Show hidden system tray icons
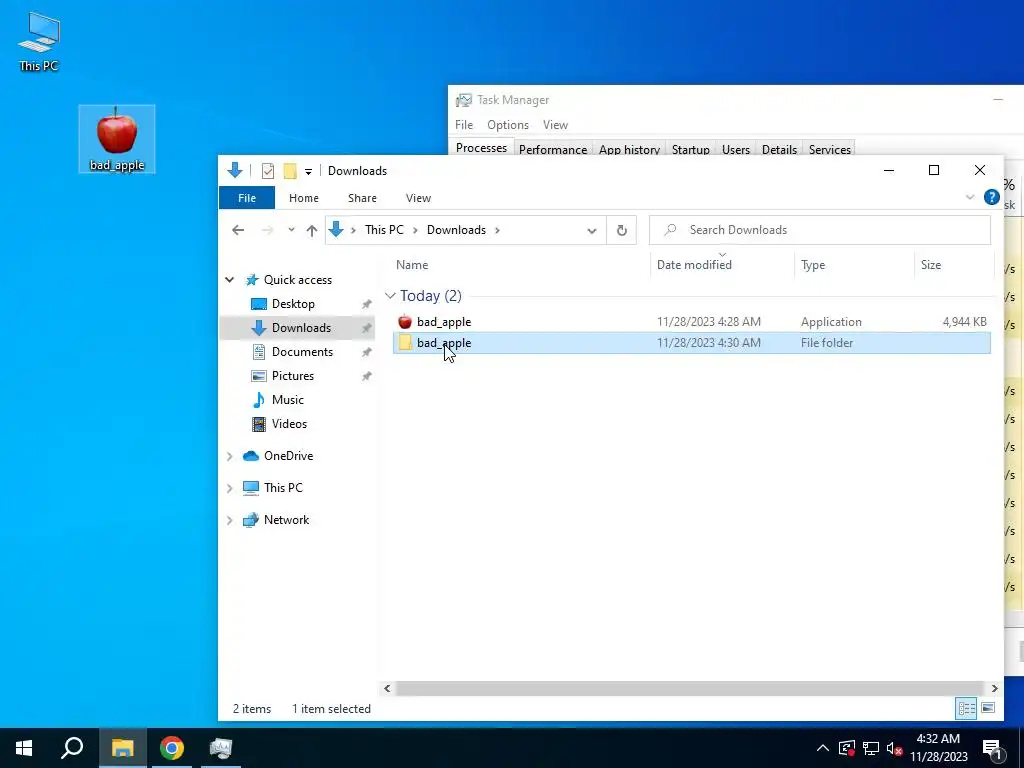 coord(823,748)
